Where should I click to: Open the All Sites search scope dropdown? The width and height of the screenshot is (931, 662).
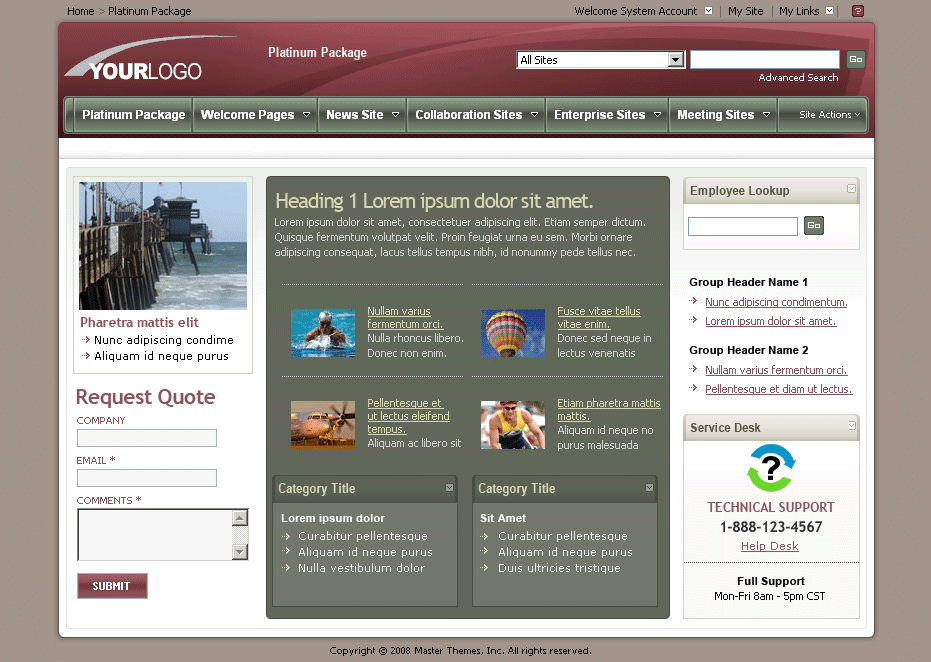674,59
